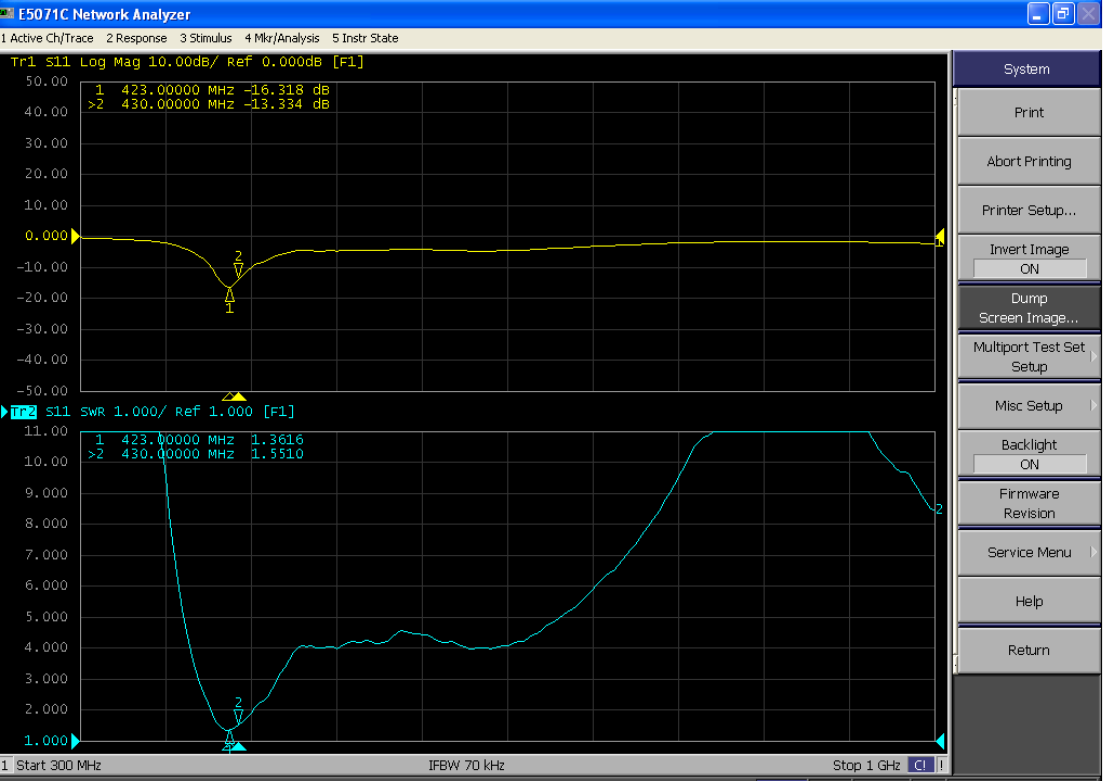1115x782 pixels.
Task: Click the Start 300 MHz status field
Action: coord(59,766)
